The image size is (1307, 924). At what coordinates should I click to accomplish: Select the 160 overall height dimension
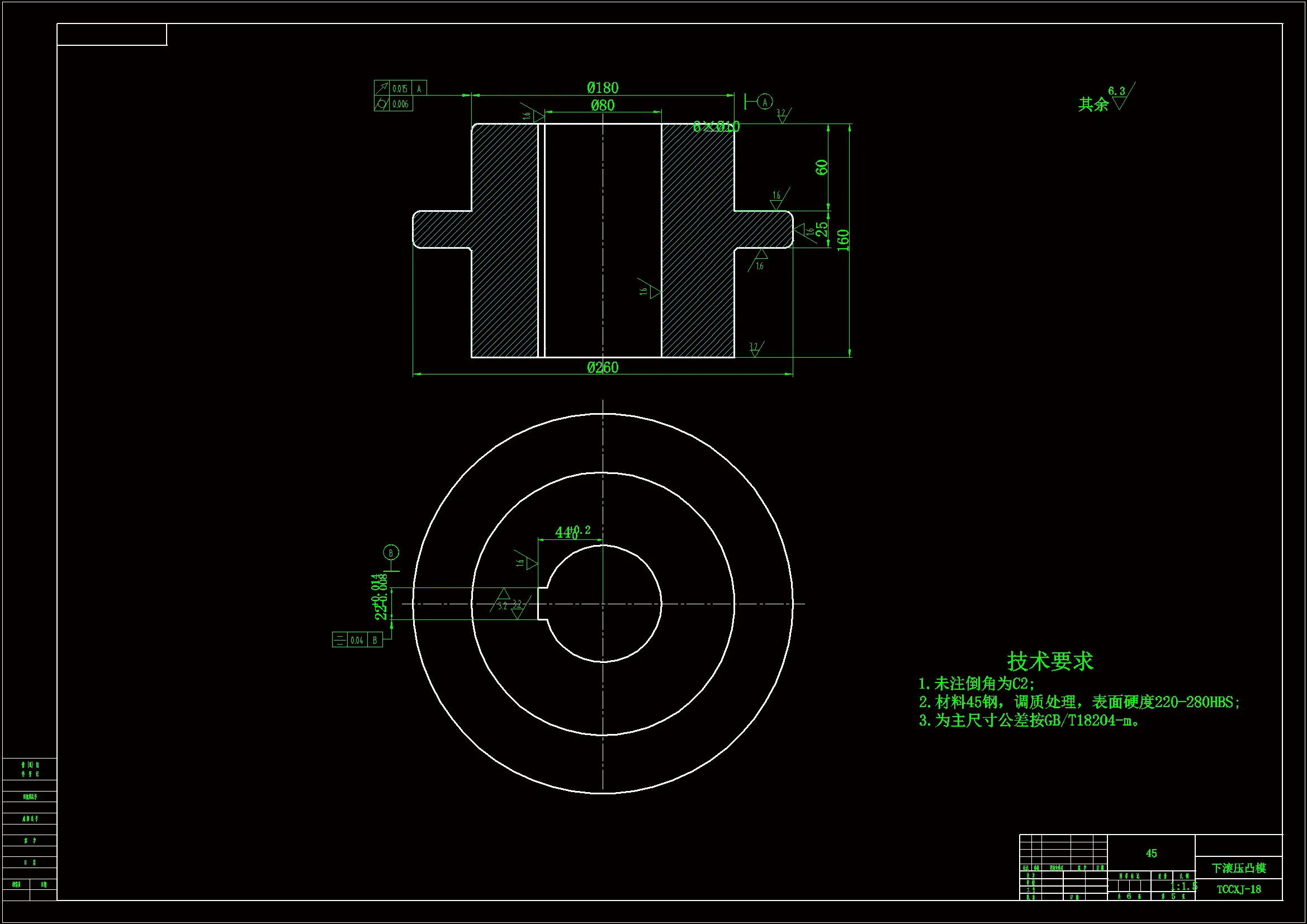click(x=843, y=240)
